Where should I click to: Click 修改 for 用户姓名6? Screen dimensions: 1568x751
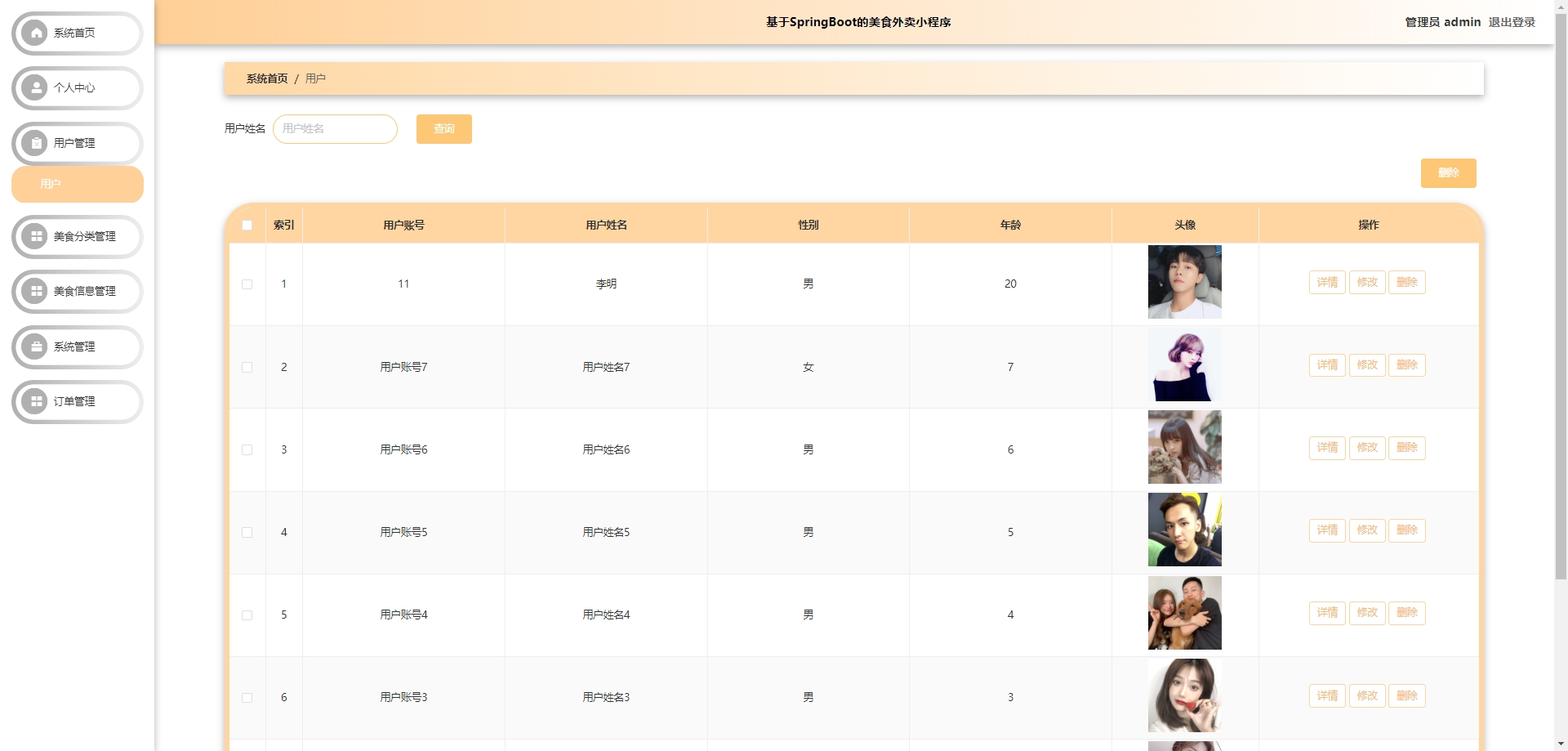1367,448
